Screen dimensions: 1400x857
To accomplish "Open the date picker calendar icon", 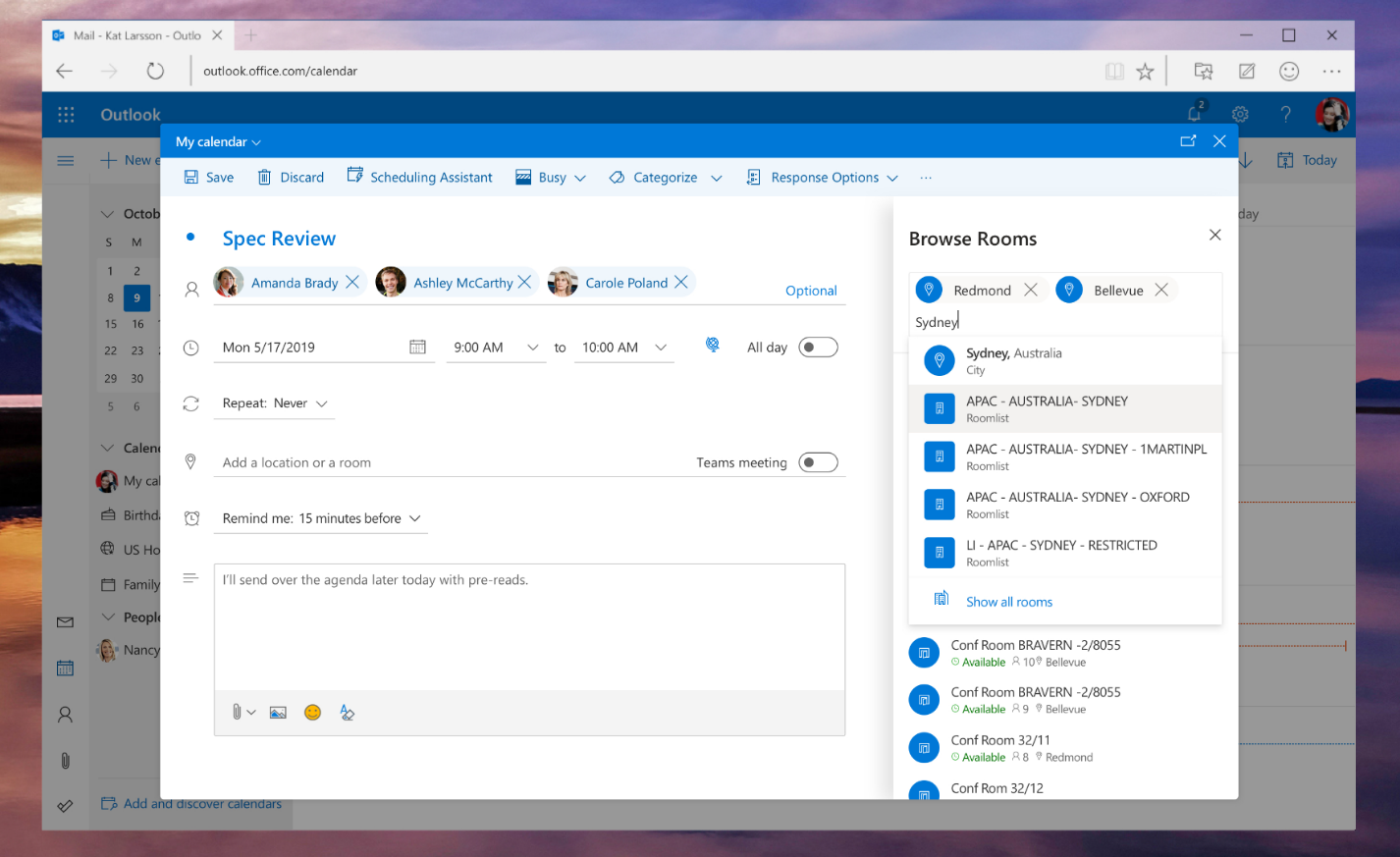I will tap(417, 347).
